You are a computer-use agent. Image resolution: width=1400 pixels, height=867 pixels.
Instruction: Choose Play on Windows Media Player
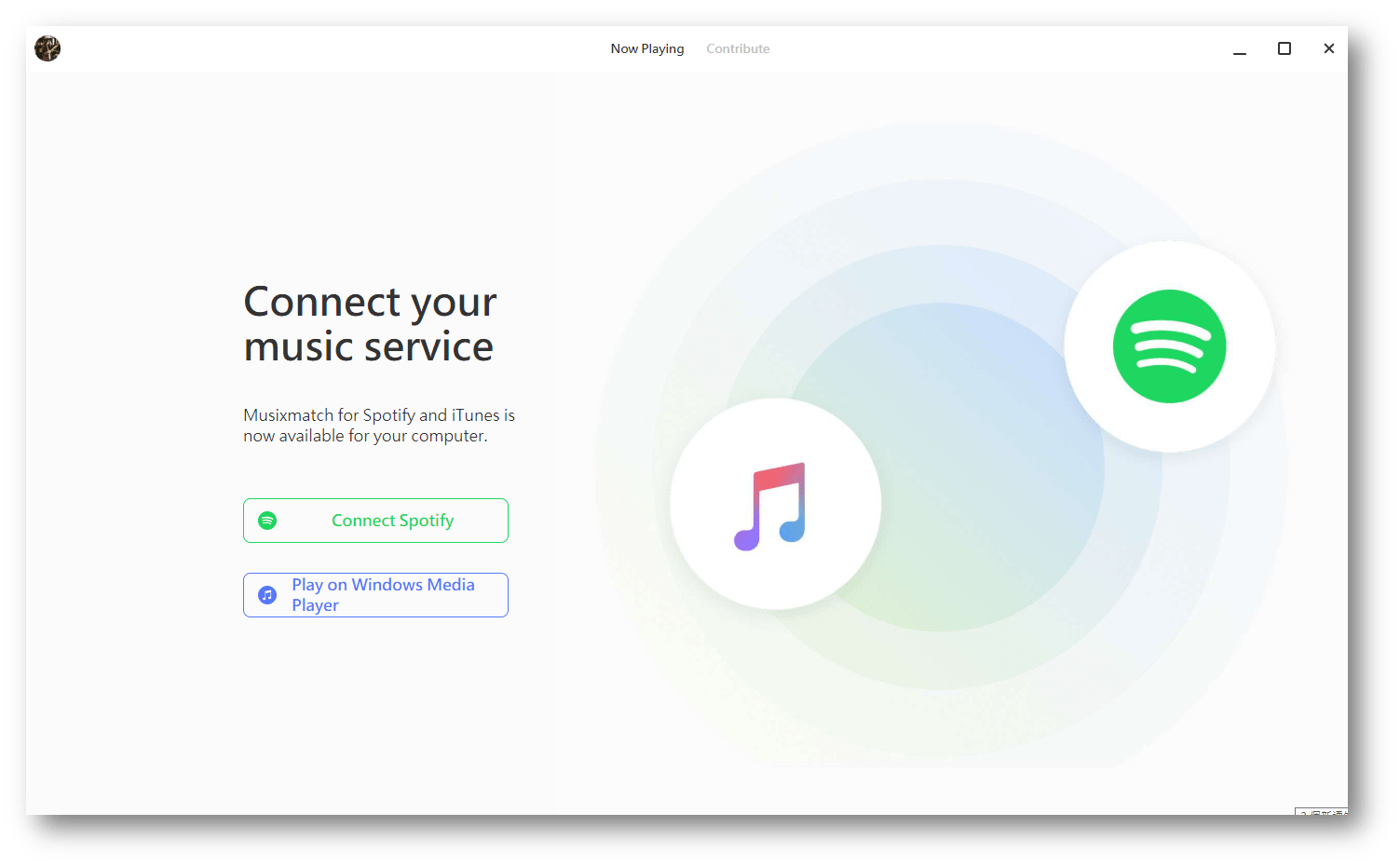point(375,595)
